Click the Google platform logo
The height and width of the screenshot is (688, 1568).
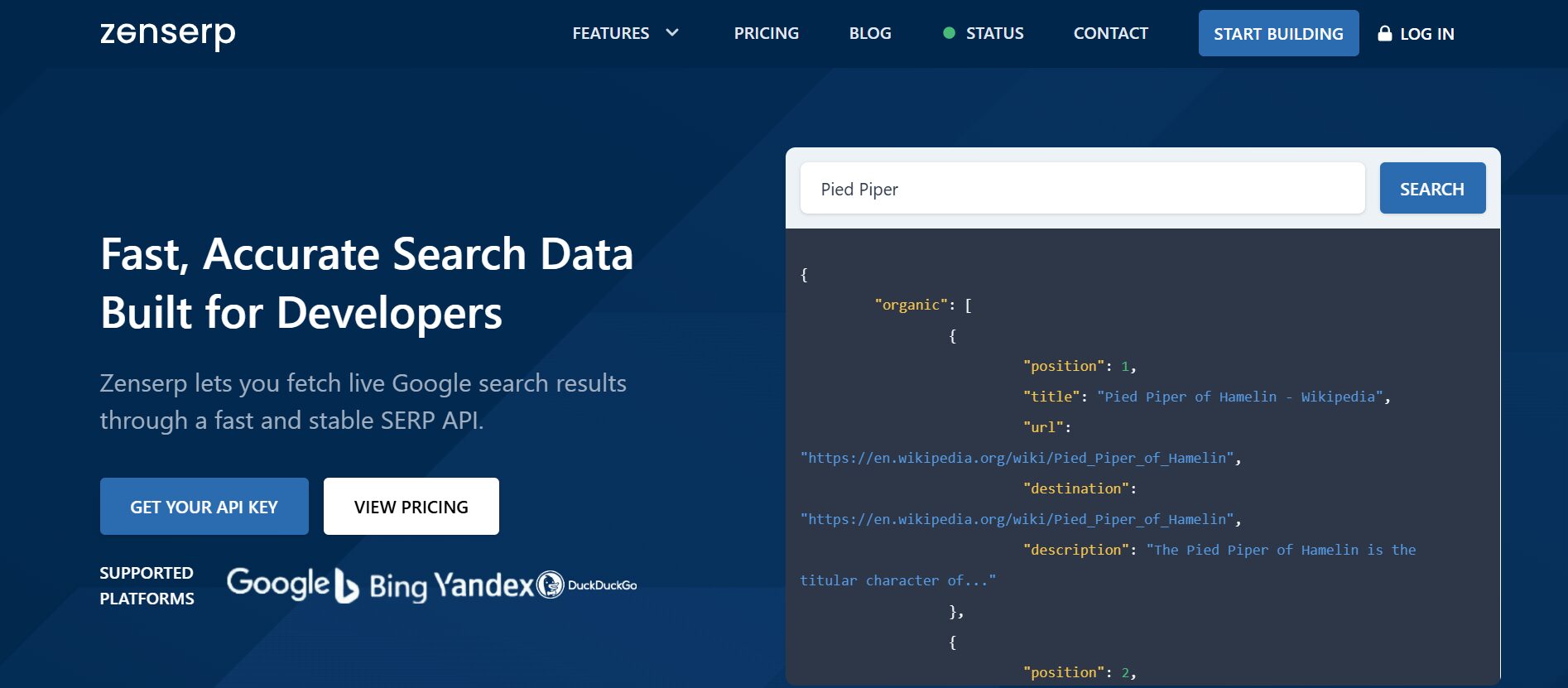click(278, 585)
